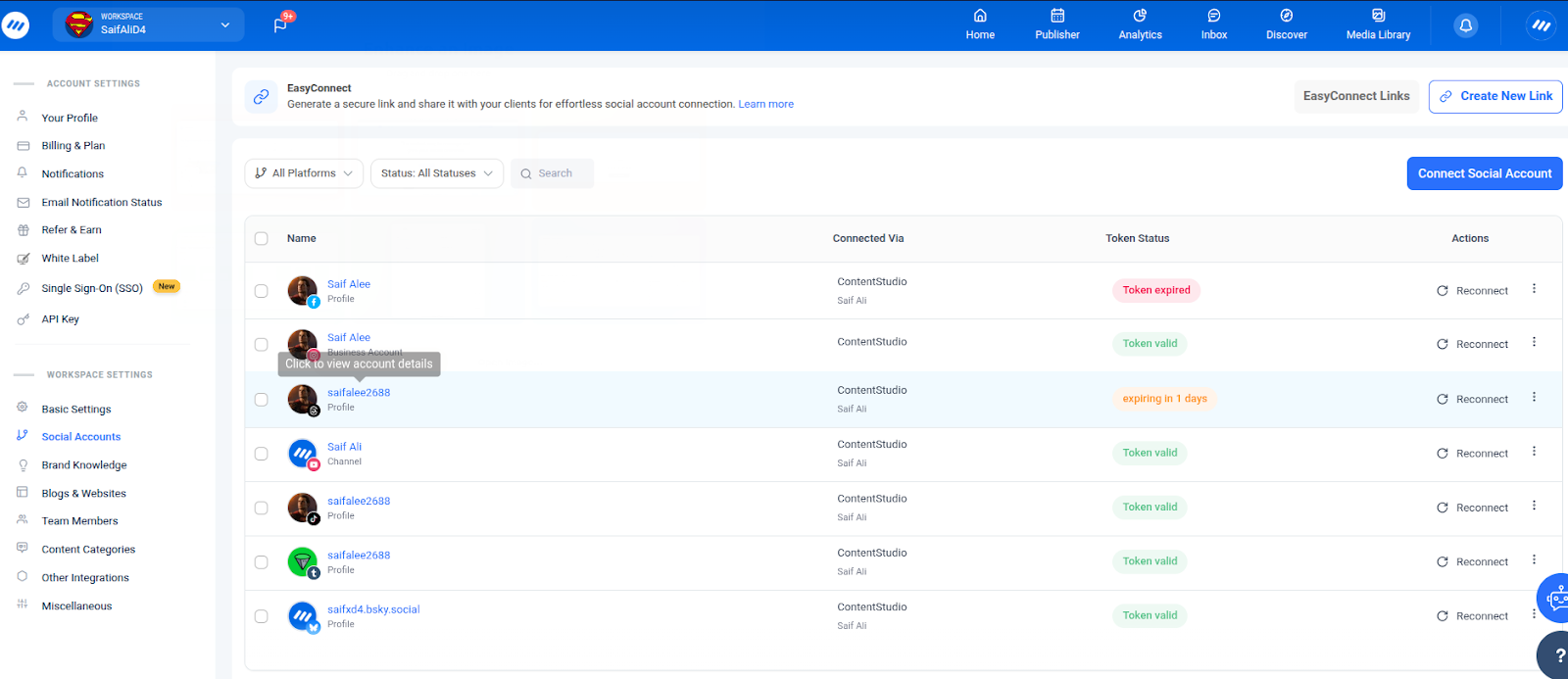Open Team Members in the sidebar
1568x679 pixels.
(79, 521)
